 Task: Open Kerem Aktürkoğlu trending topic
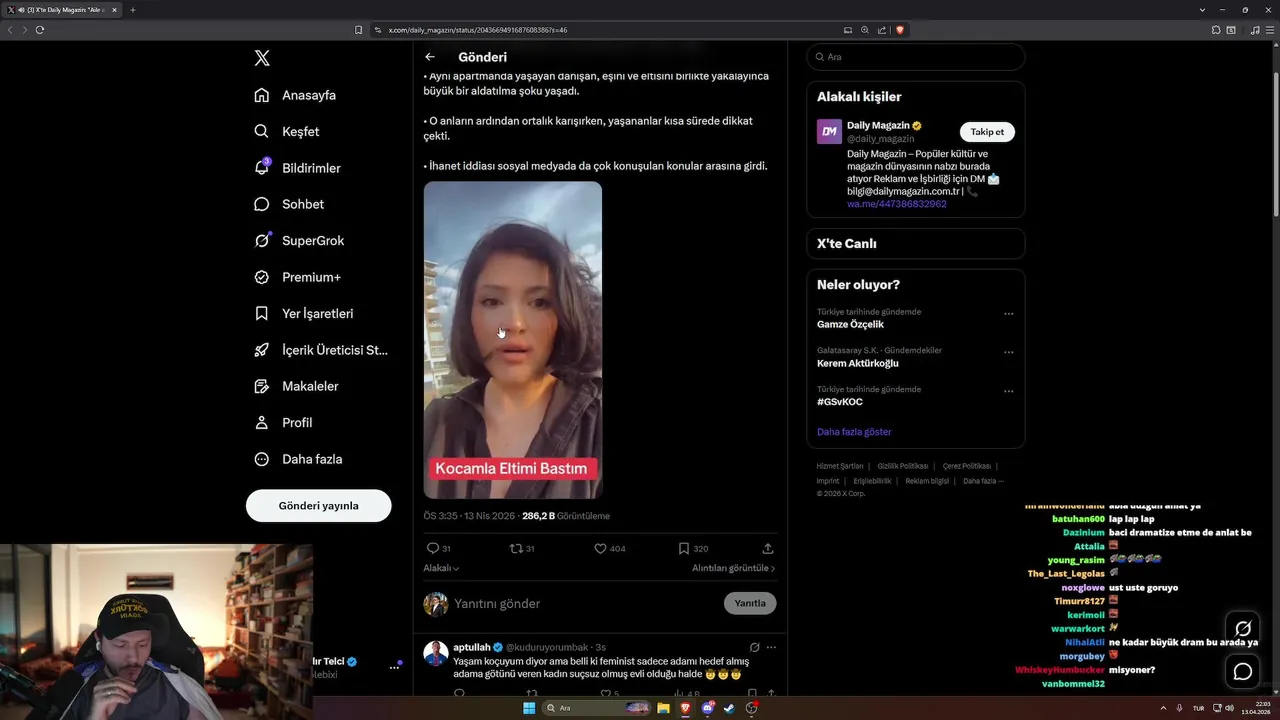(x=857, y=363)
